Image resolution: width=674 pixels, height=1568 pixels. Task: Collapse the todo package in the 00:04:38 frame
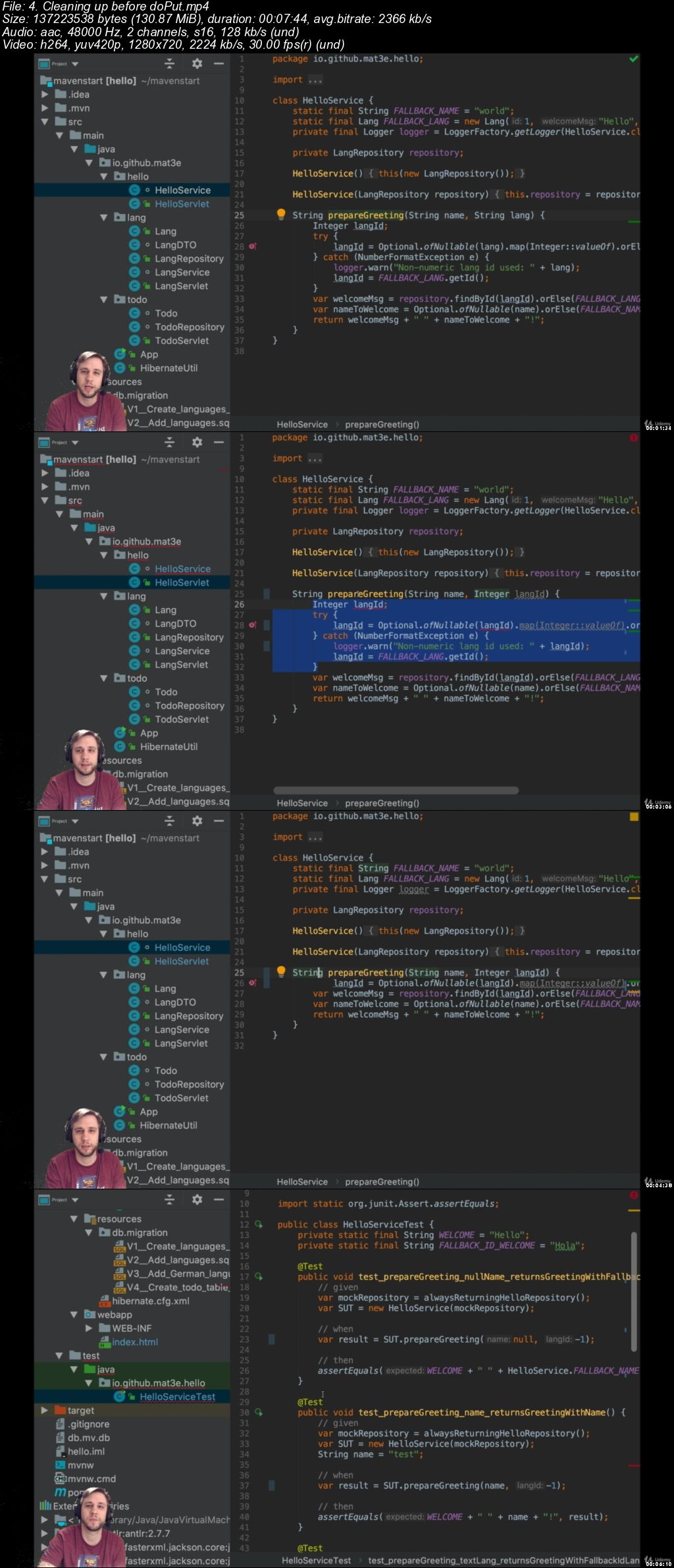(x=103, y=1057)
